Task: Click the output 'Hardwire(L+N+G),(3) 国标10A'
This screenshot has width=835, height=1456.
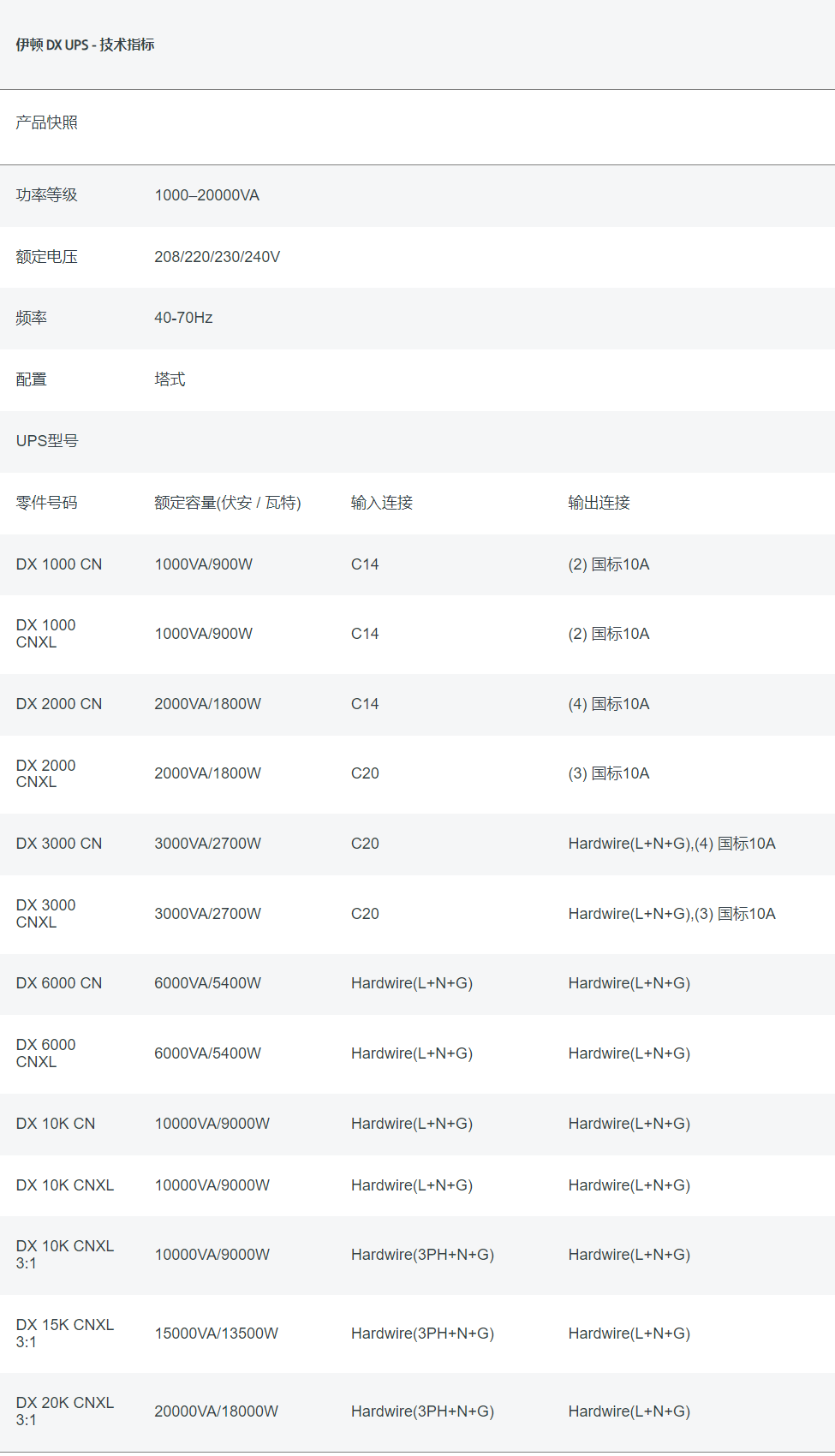Action: (672, 914)
